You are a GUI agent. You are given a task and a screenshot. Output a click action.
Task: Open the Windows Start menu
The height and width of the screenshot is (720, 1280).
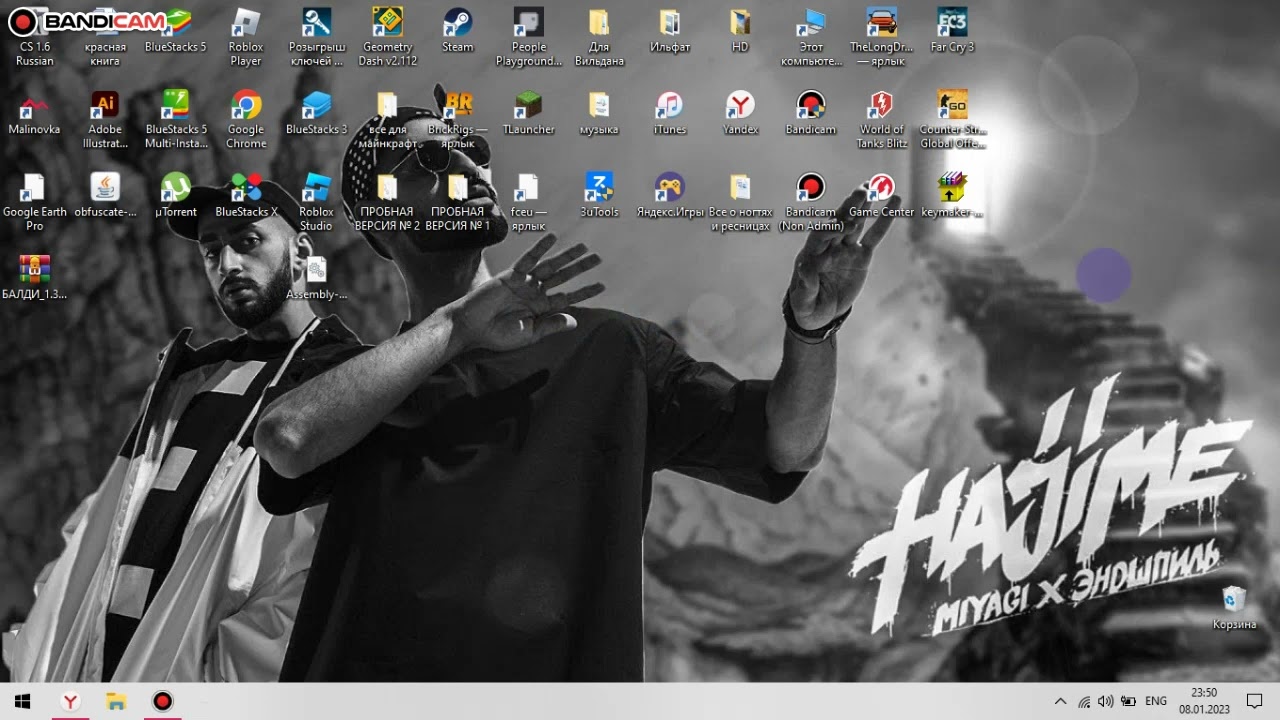click(23, 701)
